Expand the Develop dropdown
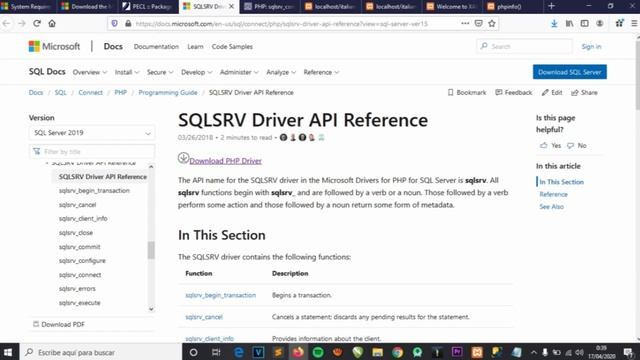 pos(197,72)
